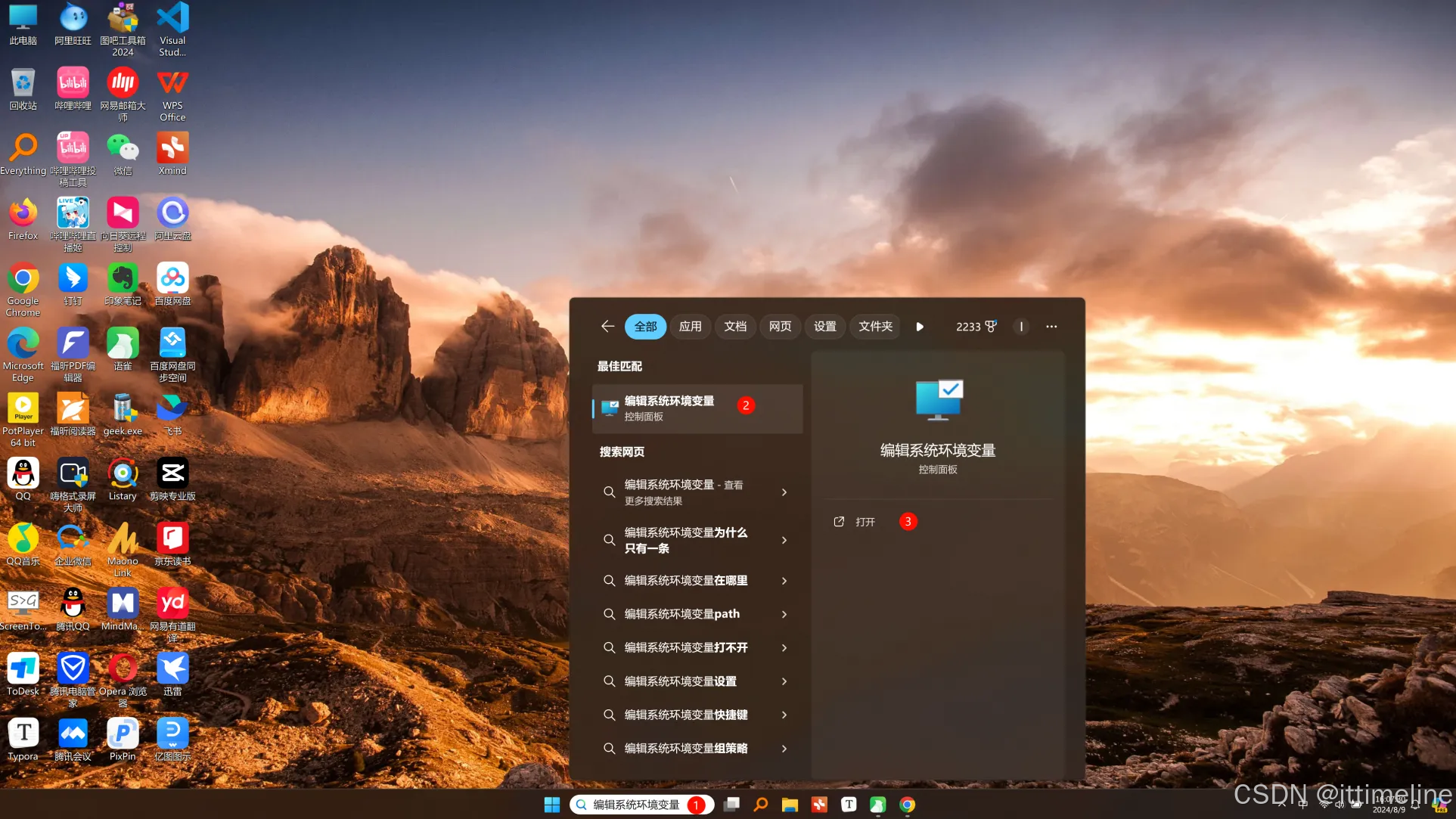This screenshot has height=819, width=1456.
Task: Switch to the 应用 filter tab
Action: tap(690, 327)
